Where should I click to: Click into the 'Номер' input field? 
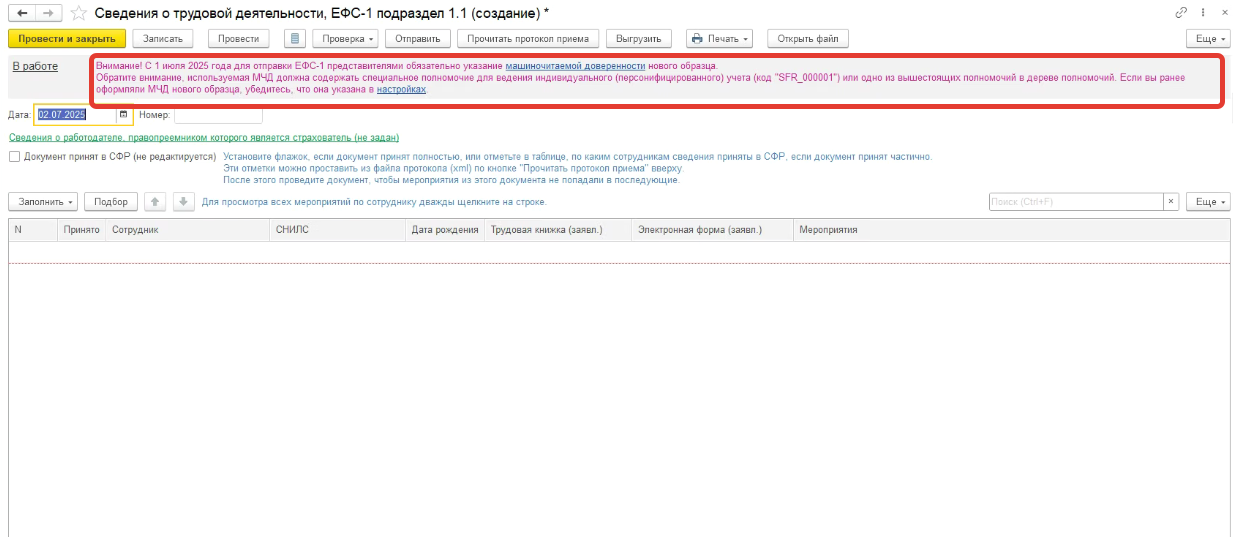(218, 115)
